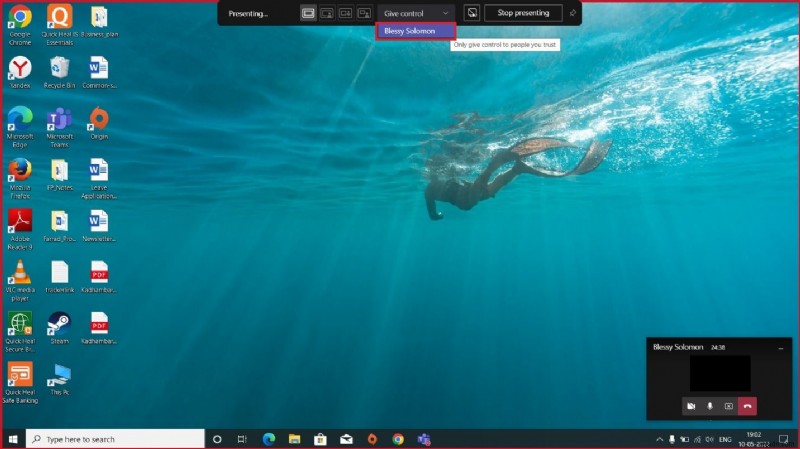Select Quick Heal IS Essentials desktop icon
The width and height of the screenshot is (800, 449).
(x=60, y=24)
